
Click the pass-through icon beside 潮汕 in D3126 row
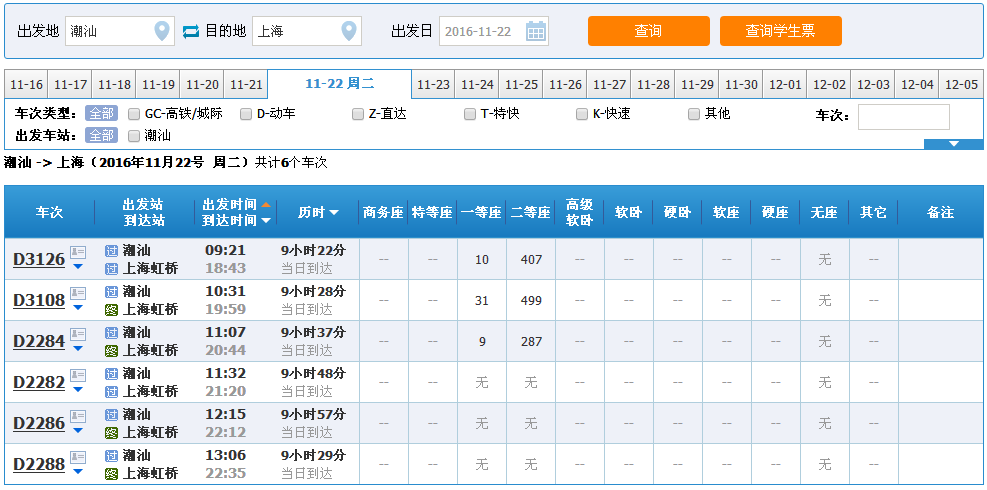111,251
